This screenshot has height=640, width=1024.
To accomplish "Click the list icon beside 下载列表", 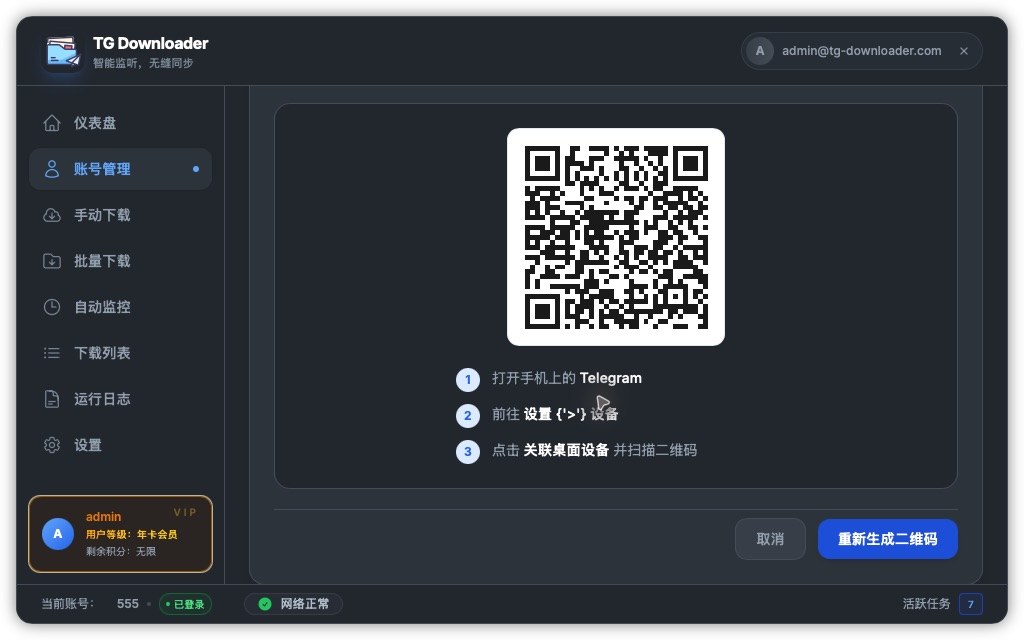I will pos(52,353).
